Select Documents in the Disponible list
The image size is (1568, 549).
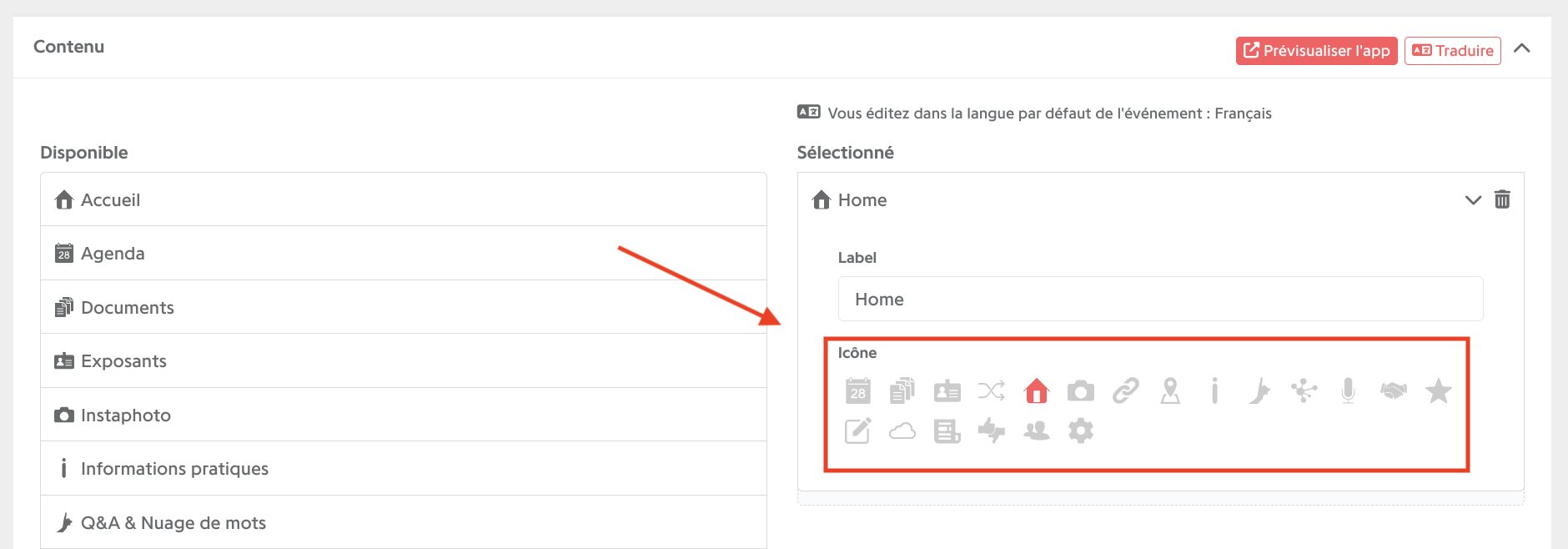pos(404,307)
